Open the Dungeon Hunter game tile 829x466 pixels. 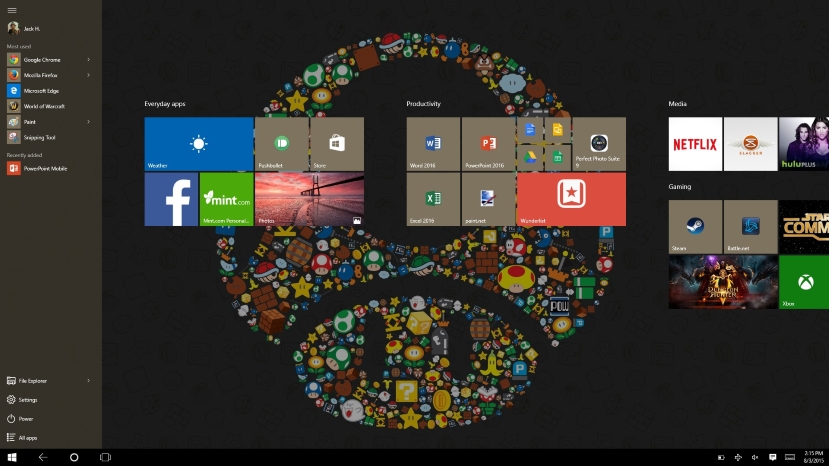coord(723,282)
